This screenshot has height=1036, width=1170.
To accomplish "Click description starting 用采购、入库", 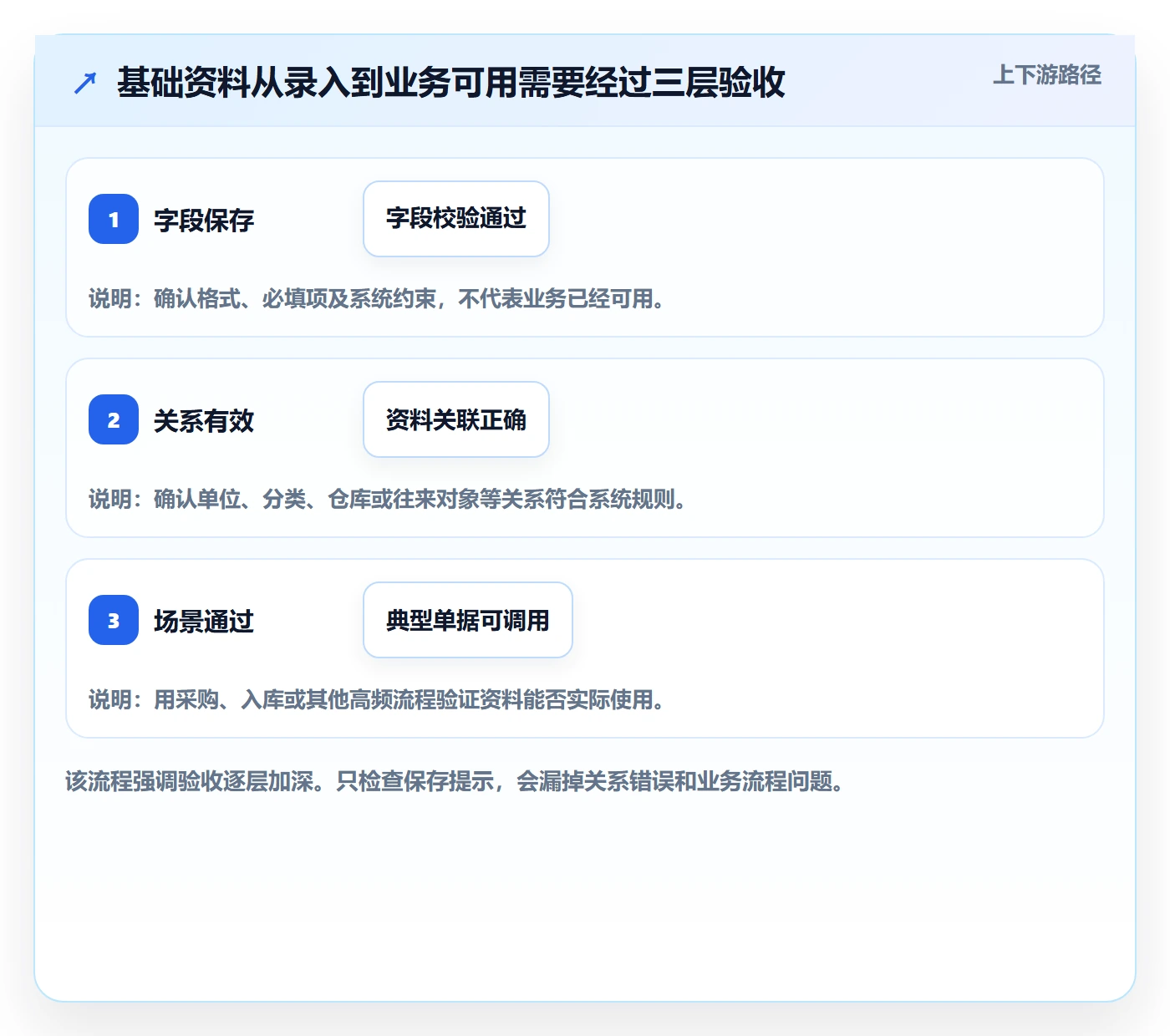I will (x=379, y=700).
